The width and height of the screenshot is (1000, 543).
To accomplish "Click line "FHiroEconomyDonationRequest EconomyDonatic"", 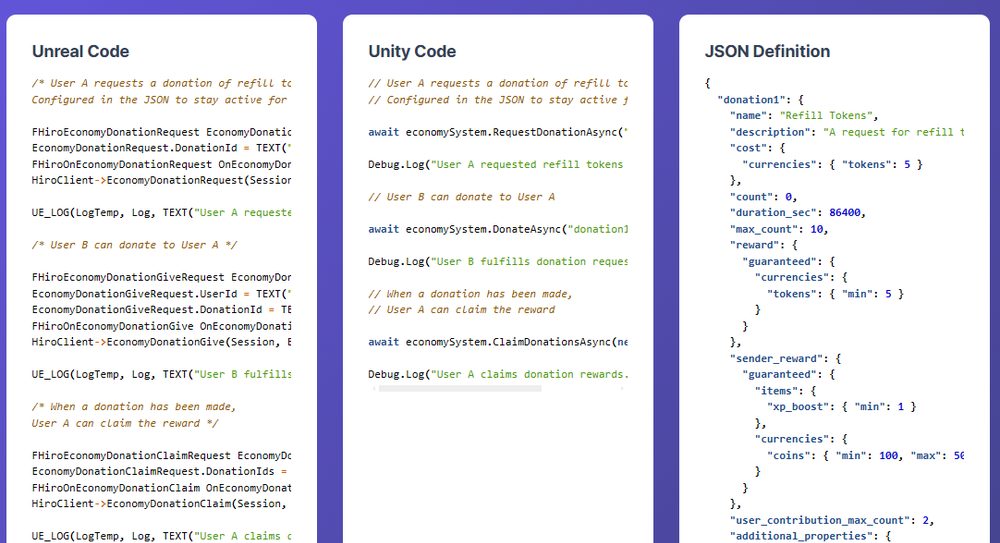I will point(161,132).
